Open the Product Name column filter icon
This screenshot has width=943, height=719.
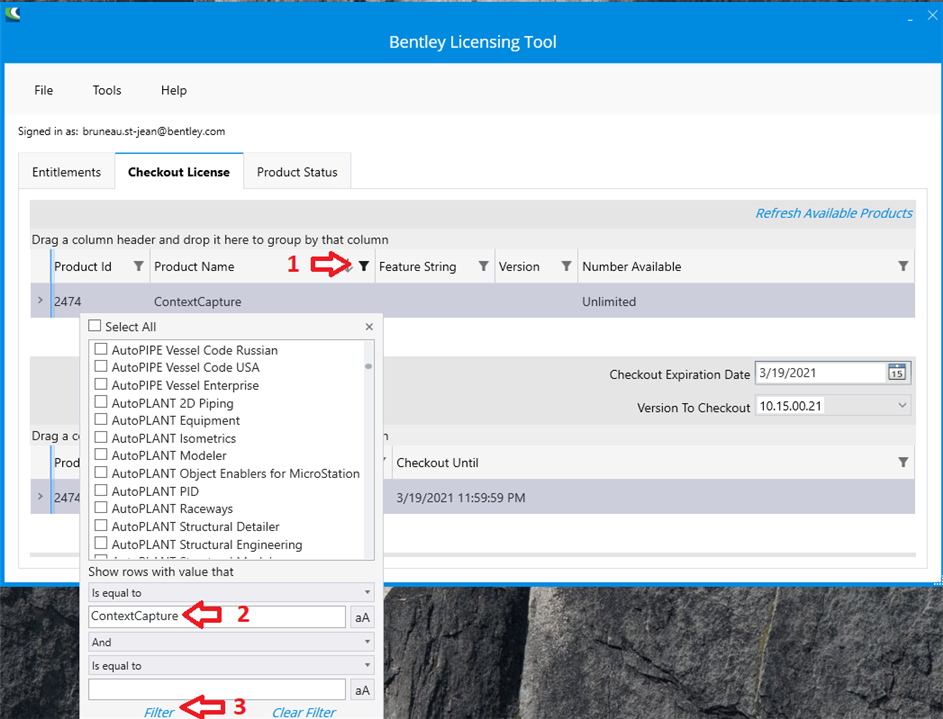[364, 266]
